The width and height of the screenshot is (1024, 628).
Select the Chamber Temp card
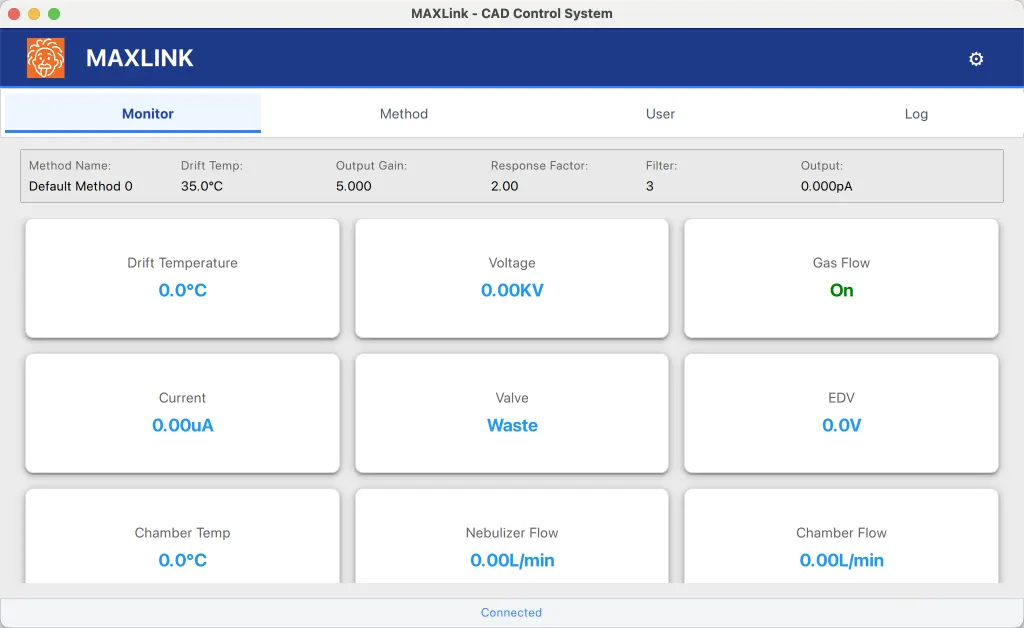coord(182,537)
